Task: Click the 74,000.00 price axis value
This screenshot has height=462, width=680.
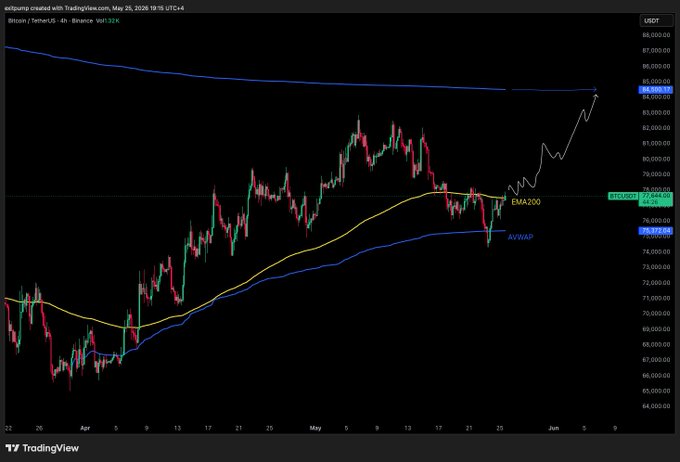Action: pyautogui.click(x=656, y=252)
